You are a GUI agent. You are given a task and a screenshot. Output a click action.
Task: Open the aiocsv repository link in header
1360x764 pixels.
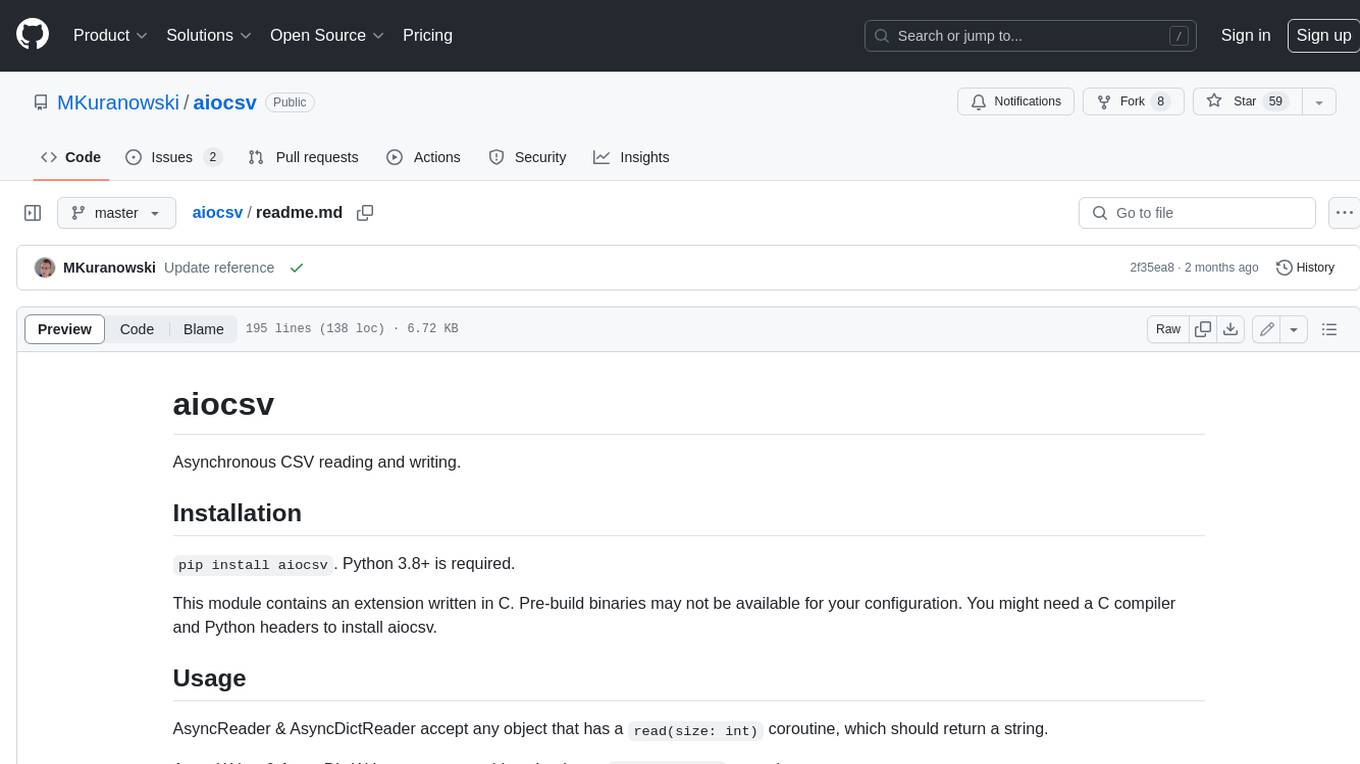[x=225, y=102]
